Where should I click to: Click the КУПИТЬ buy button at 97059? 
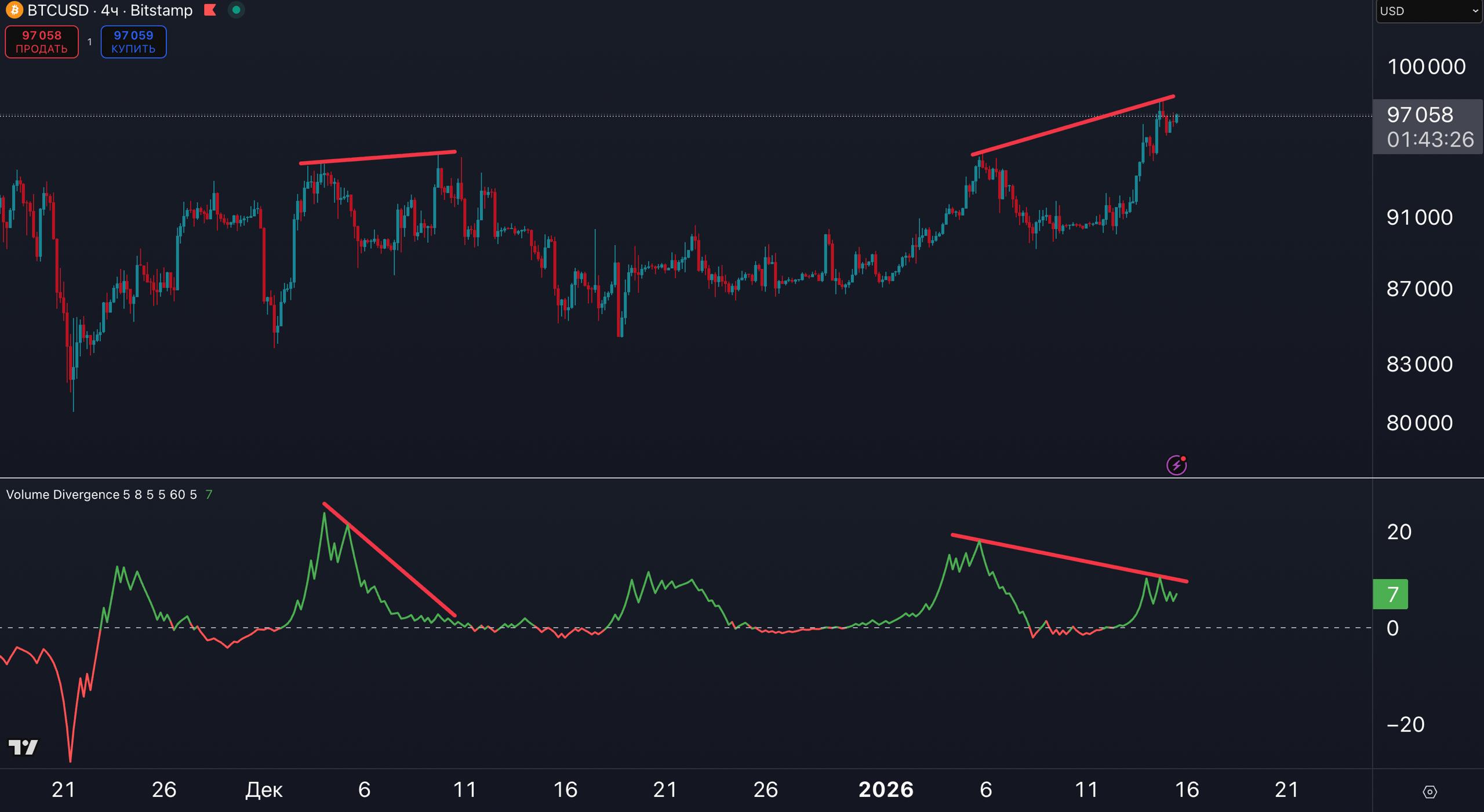pos(133,42)
